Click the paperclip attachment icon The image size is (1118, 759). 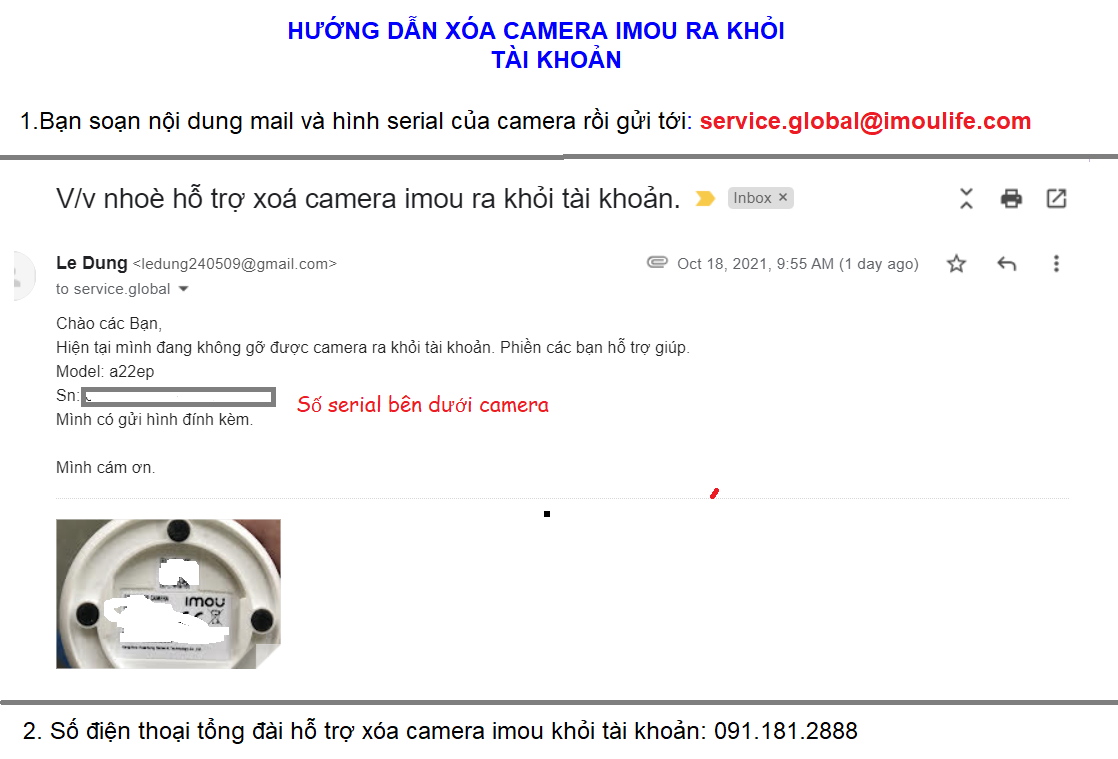point(657,262)
